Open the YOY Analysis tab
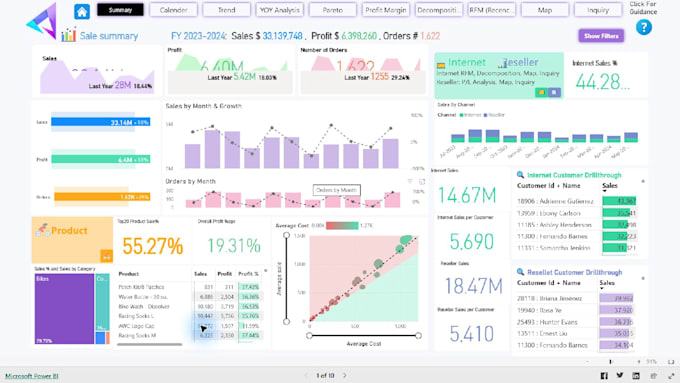 (280, 10)
